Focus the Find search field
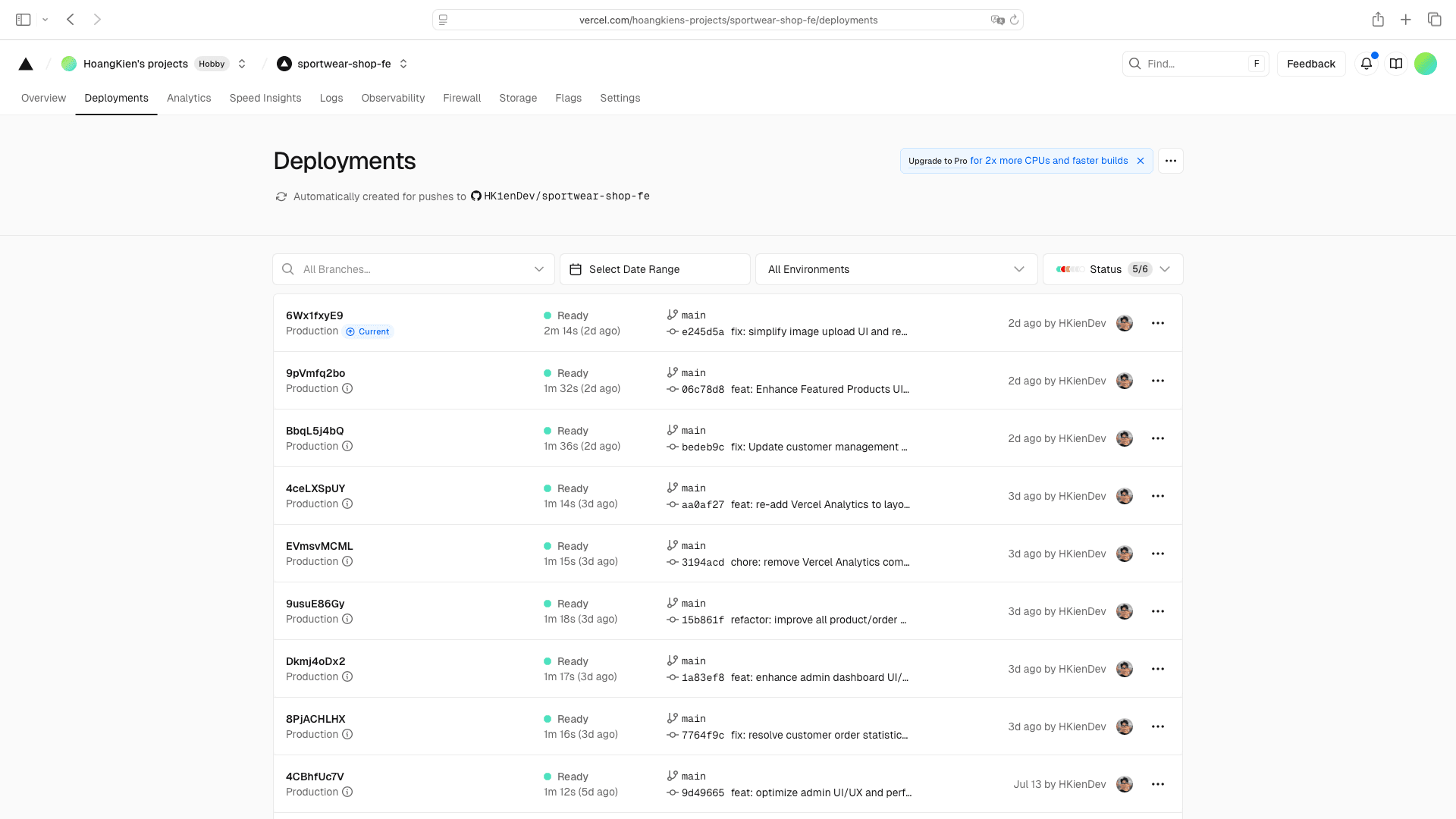This screenshot has height=819, width=1456. pos(1195,64)
